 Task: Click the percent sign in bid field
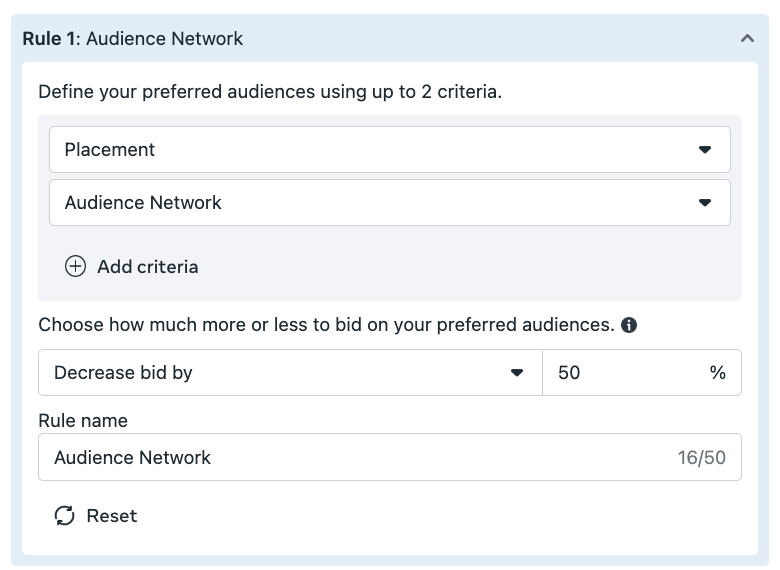tap(717, 373)
